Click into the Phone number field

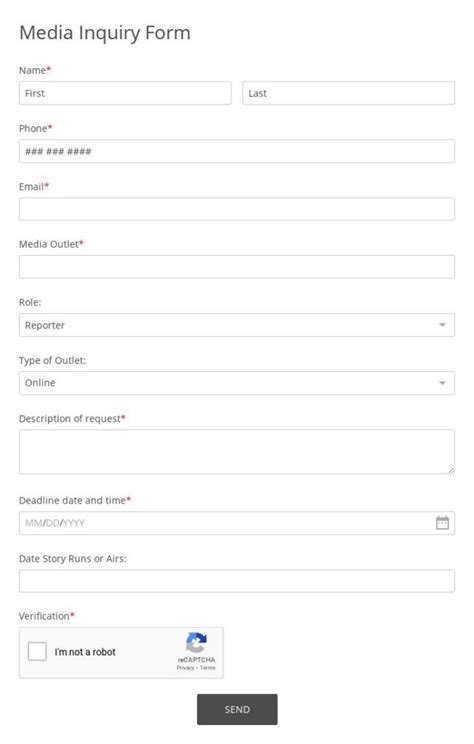pyautogui.click(x=237, y=151)
